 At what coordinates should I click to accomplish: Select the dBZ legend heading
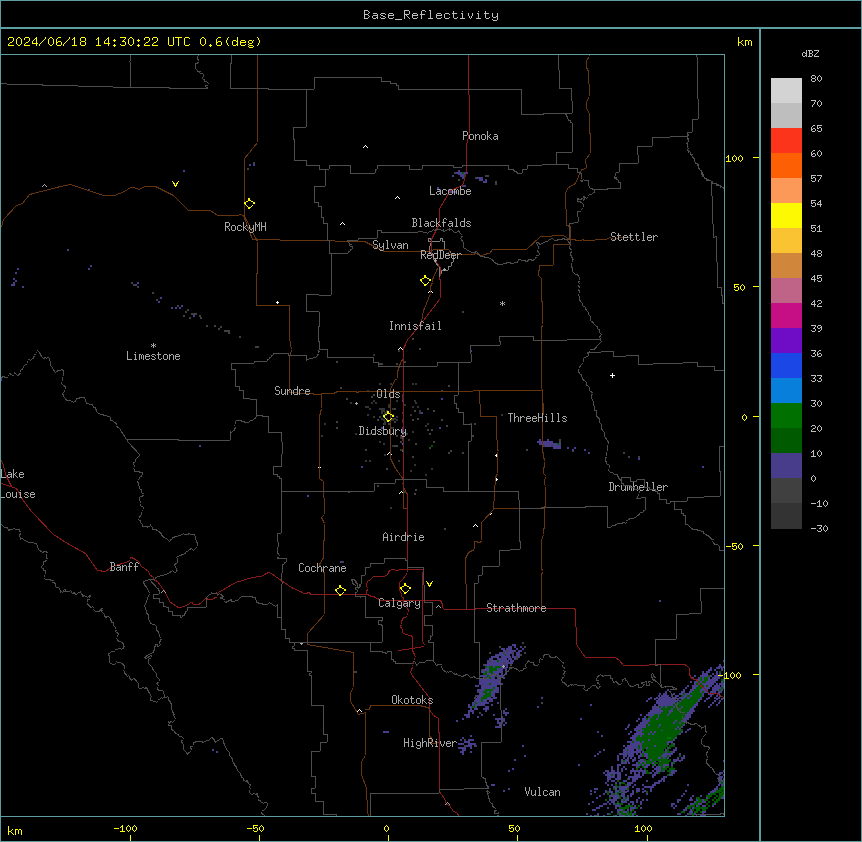click(810, 53)
